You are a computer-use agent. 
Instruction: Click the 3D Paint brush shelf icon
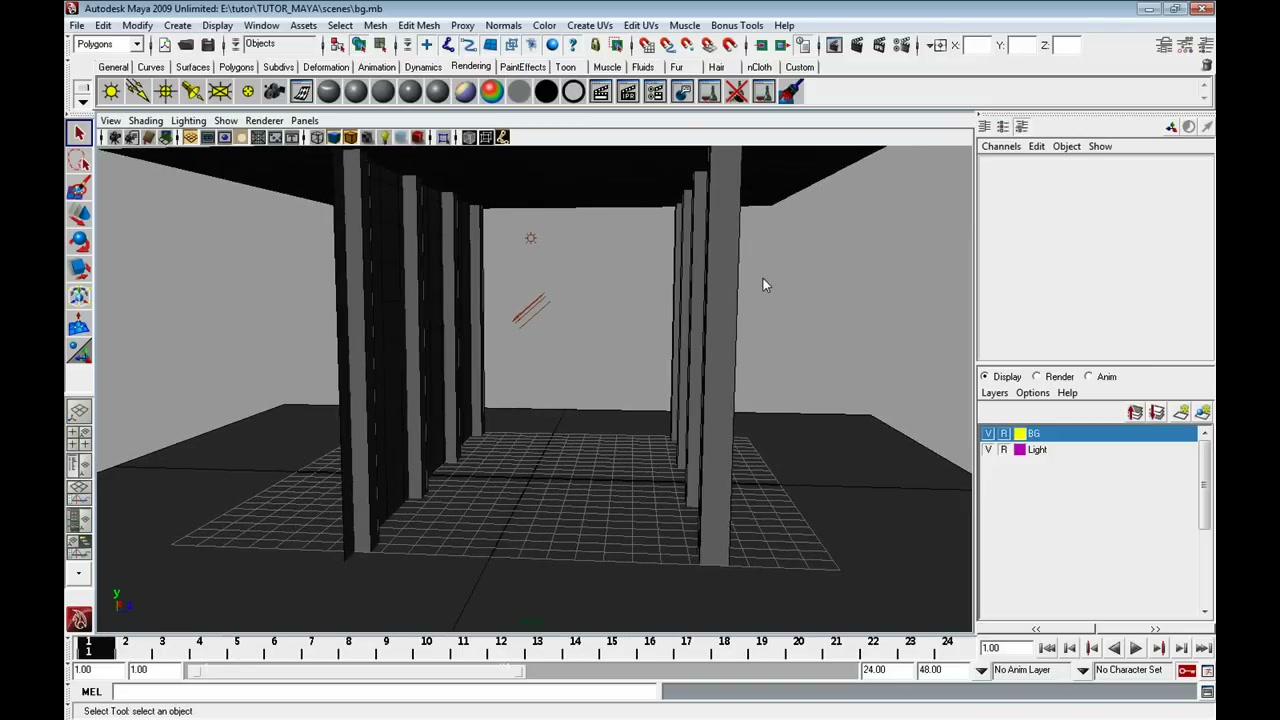point(791,92)
